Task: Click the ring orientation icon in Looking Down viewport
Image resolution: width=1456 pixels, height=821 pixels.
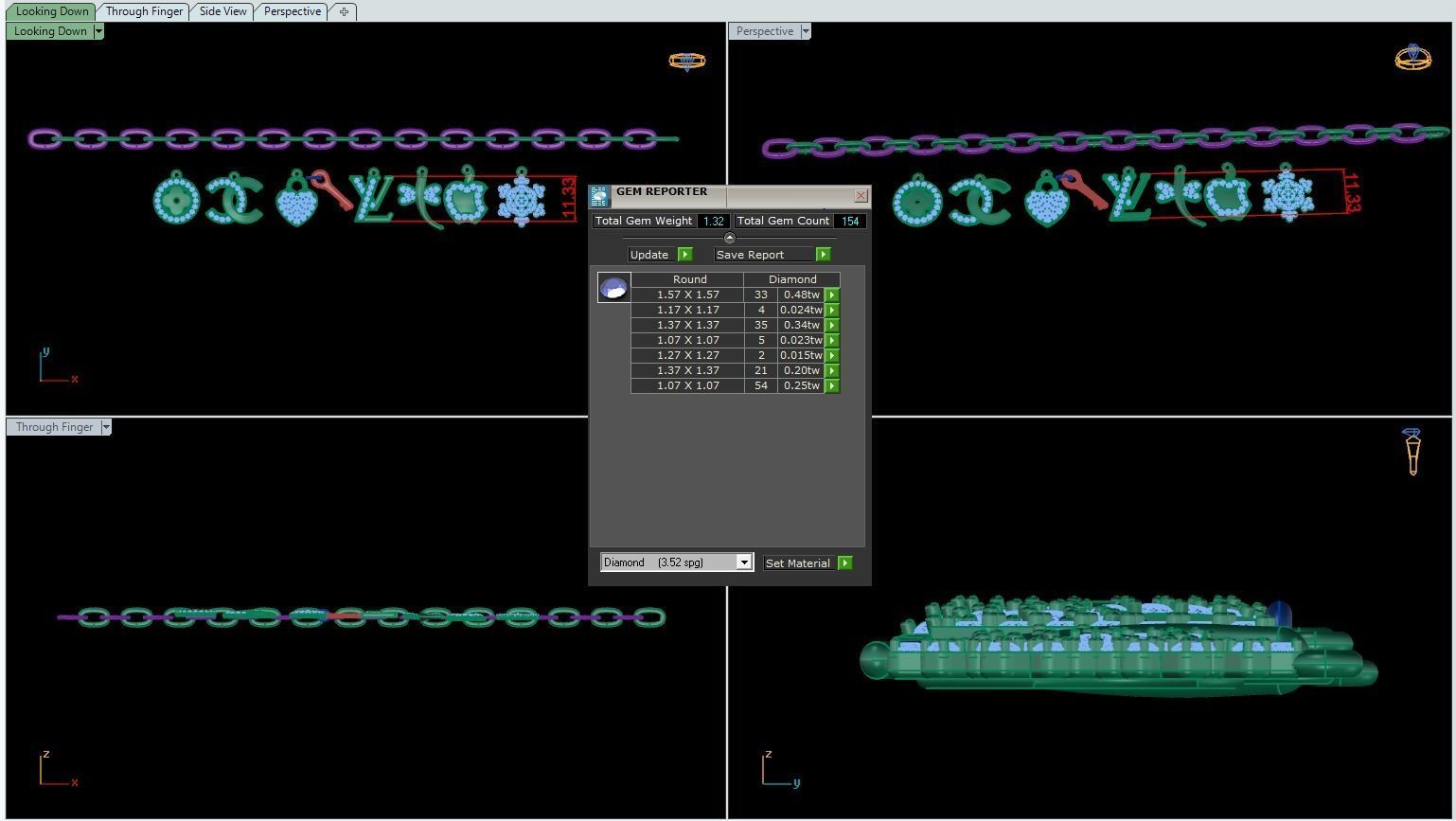Action: pyautogui.click(x=687, y=62)
